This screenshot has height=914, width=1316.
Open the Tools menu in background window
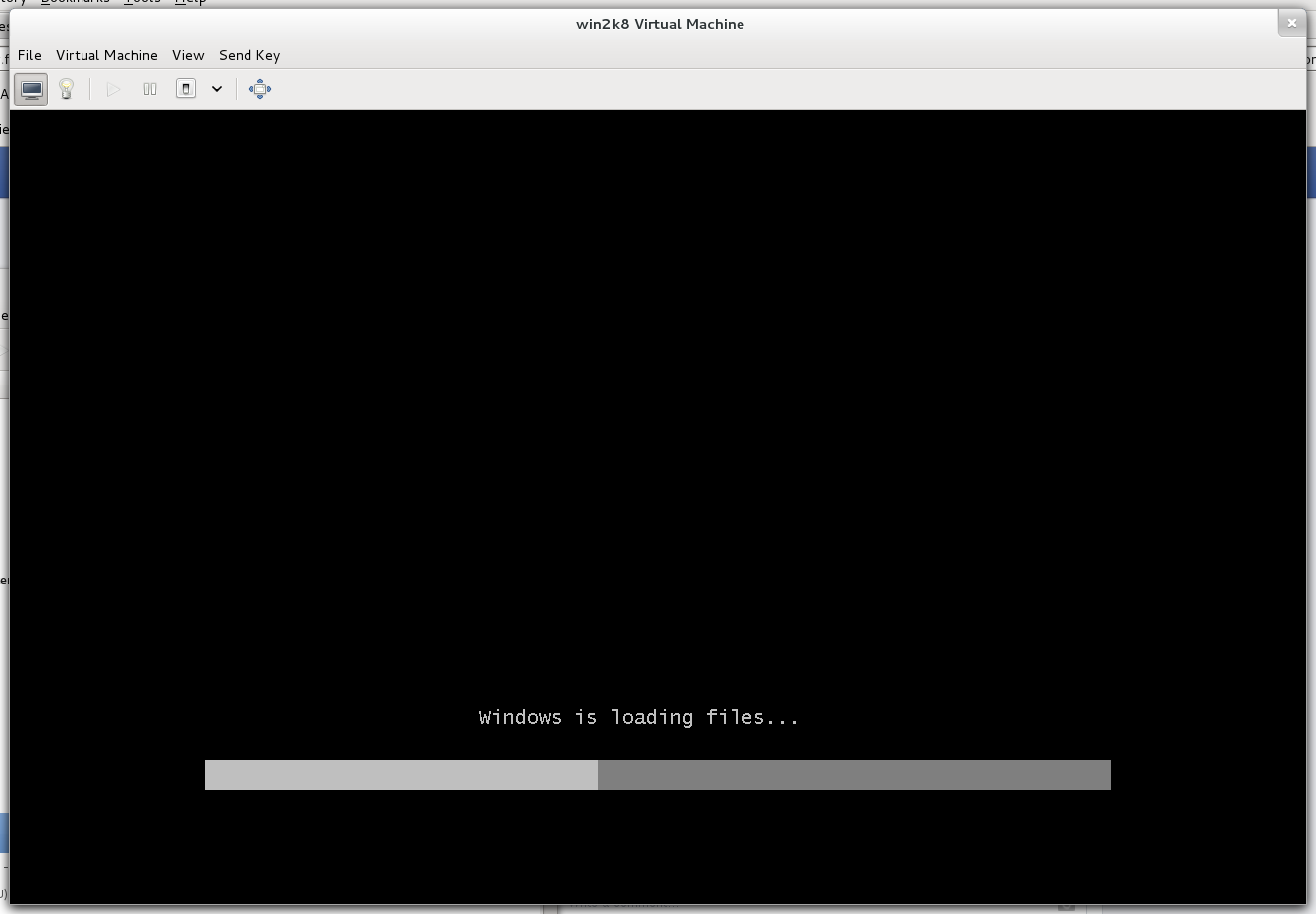coord(142,2)
